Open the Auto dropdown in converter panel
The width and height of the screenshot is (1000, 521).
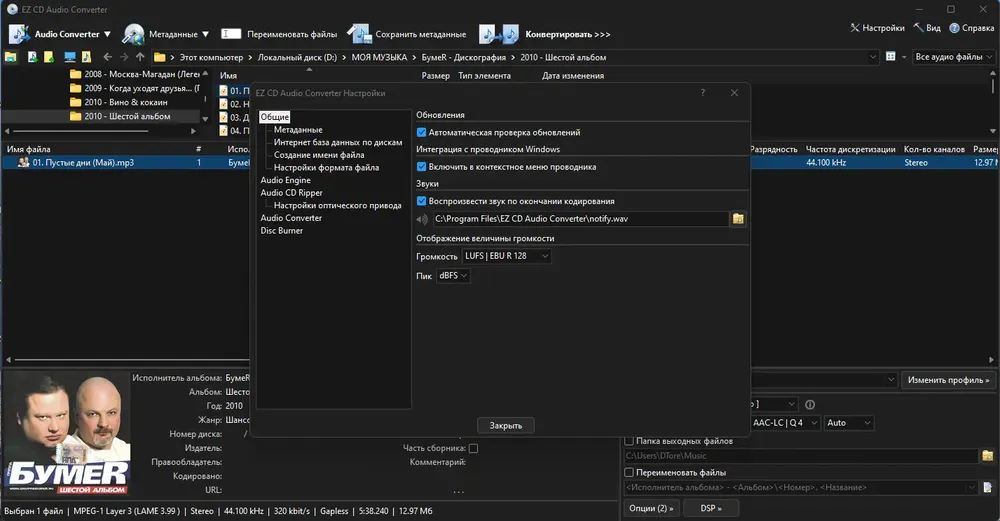point(848,423)
